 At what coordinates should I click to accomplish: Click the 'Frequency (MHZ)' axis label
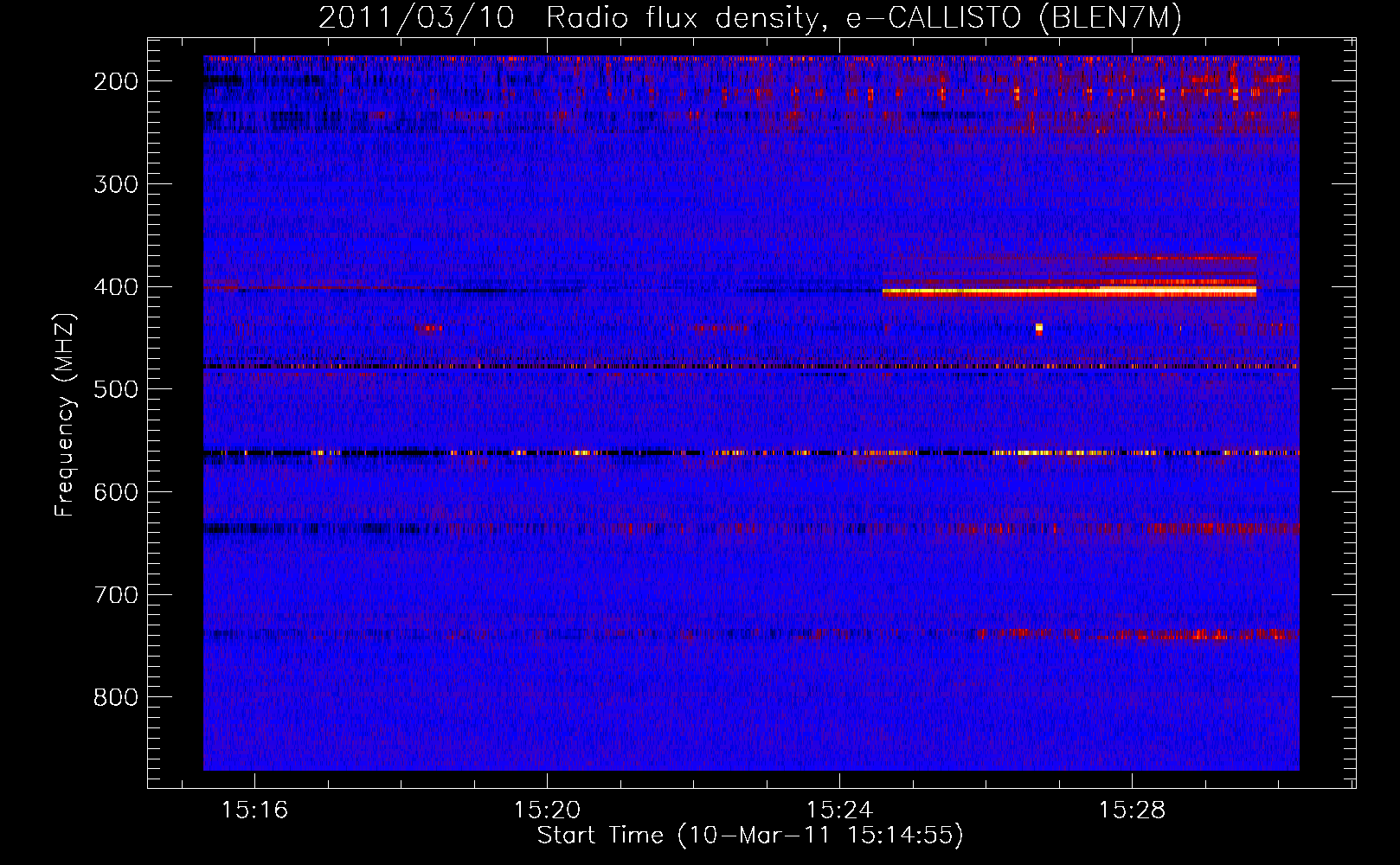pyautogui.click(x=65, y=414)
